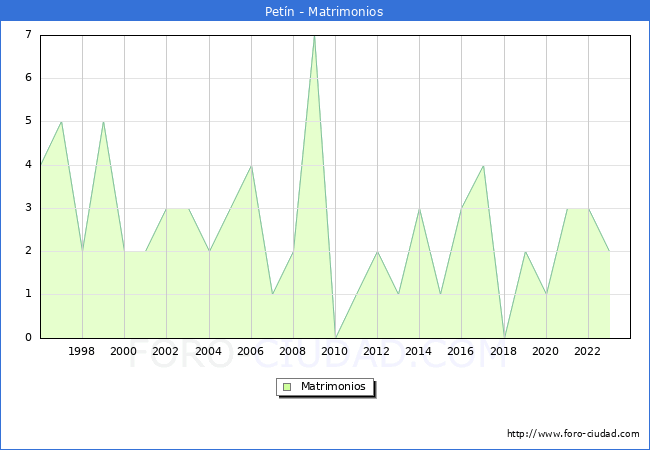Image resolution: width=650 pixels, height=450 pixels.
Task: Select the 2012 x-axis label
Action: (377, 351)
